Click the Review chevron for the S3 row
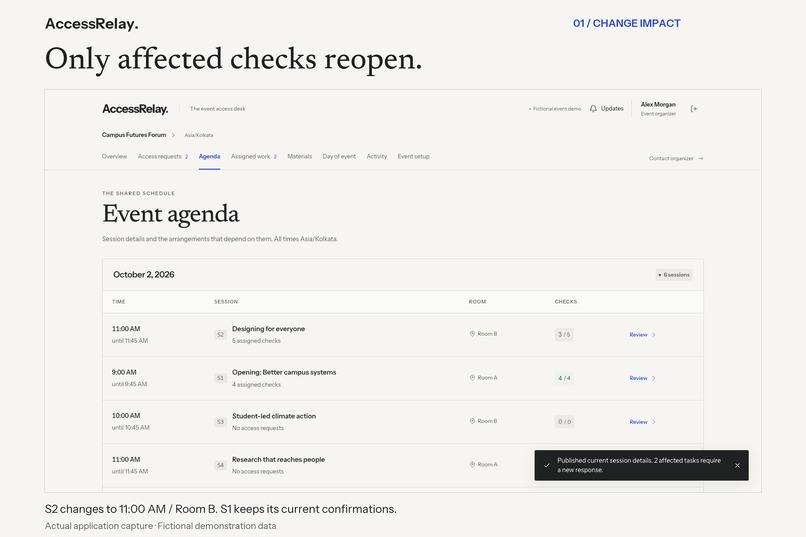Image resolution: width=806 pixels, height=537 pixels. (654, 422)
